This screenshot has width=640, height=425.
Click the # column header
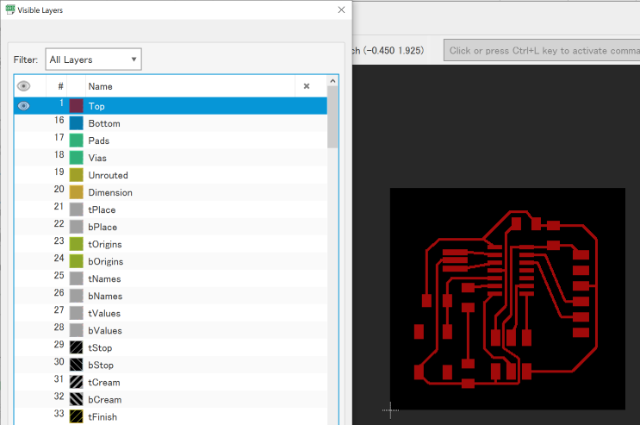[x=60, y=87]
